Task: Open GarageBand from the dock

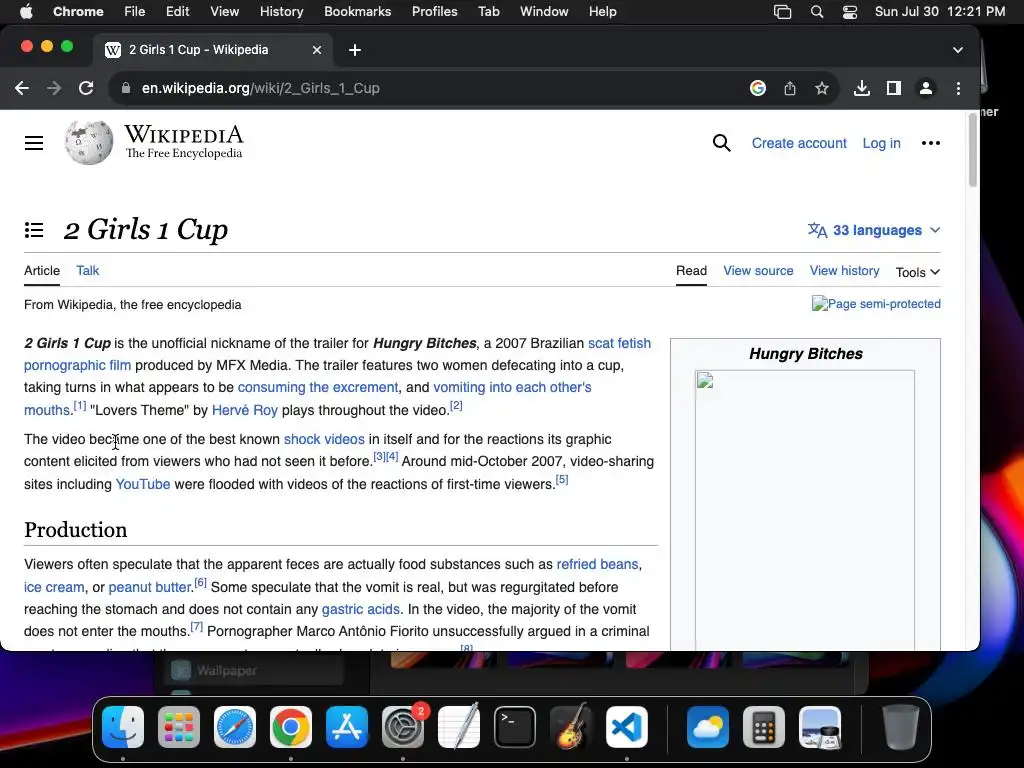Action: coord(571,728)
